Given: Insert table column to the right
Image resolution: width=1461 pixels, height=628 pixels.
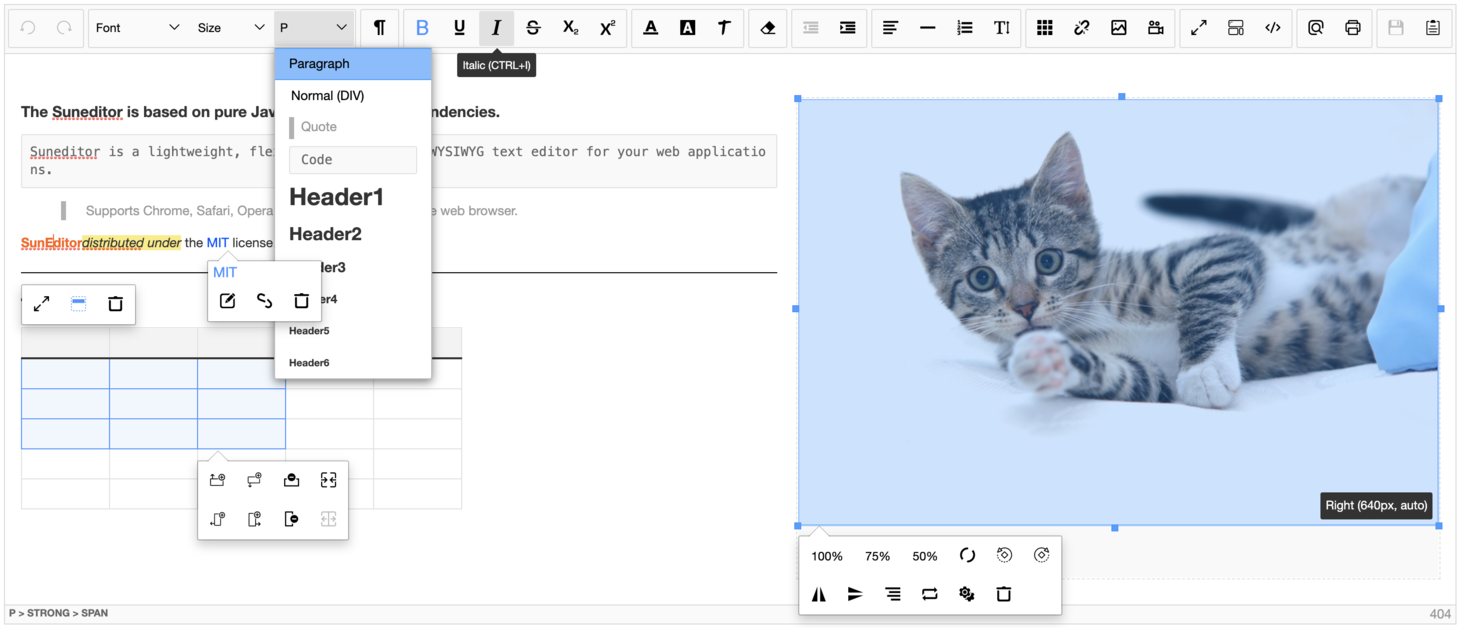Looking at the screenshot, I should click(x=254, y=519).
